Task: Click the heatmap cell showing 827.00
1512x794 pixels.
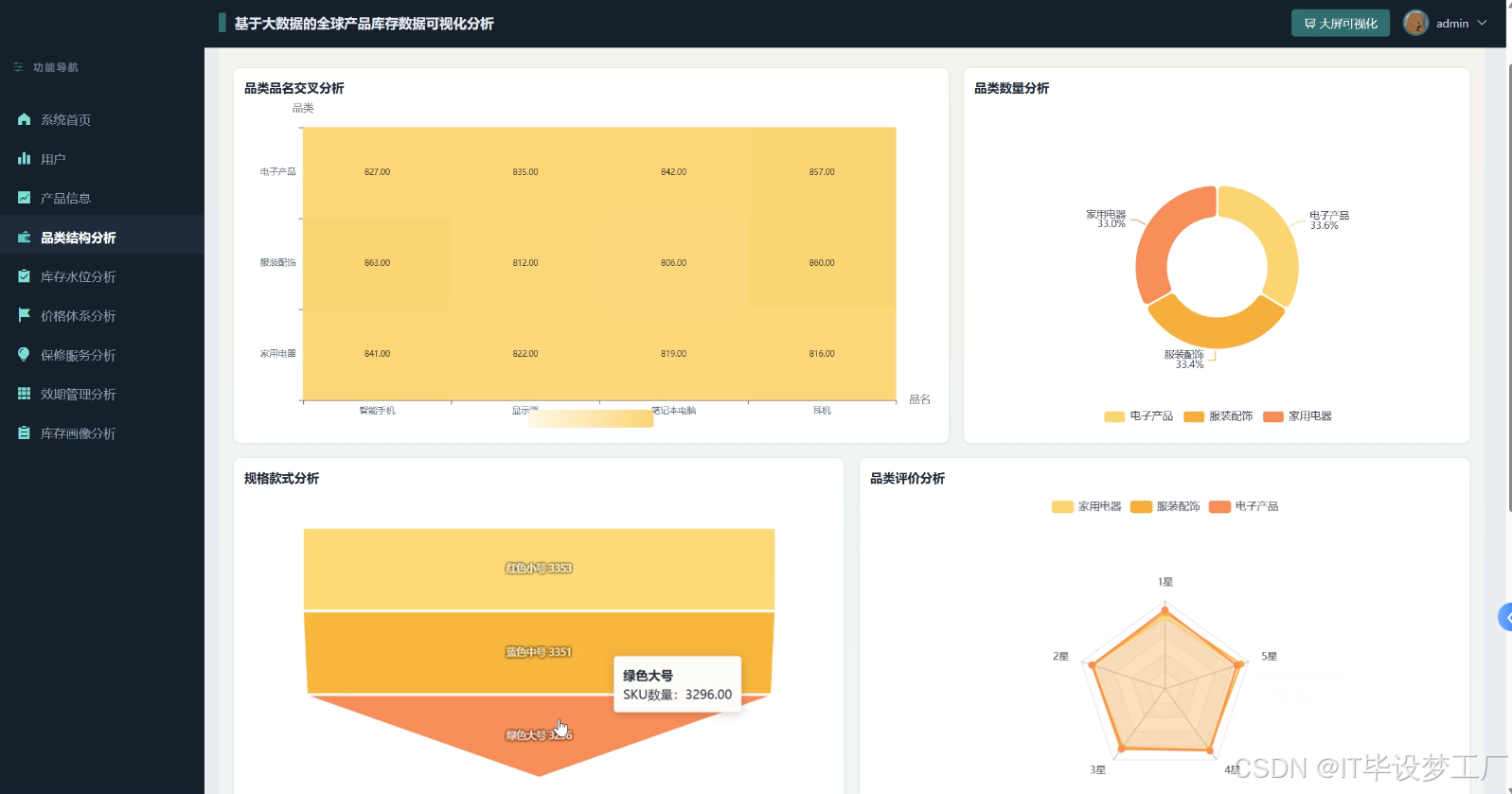Action: click(x=377, y=172)
